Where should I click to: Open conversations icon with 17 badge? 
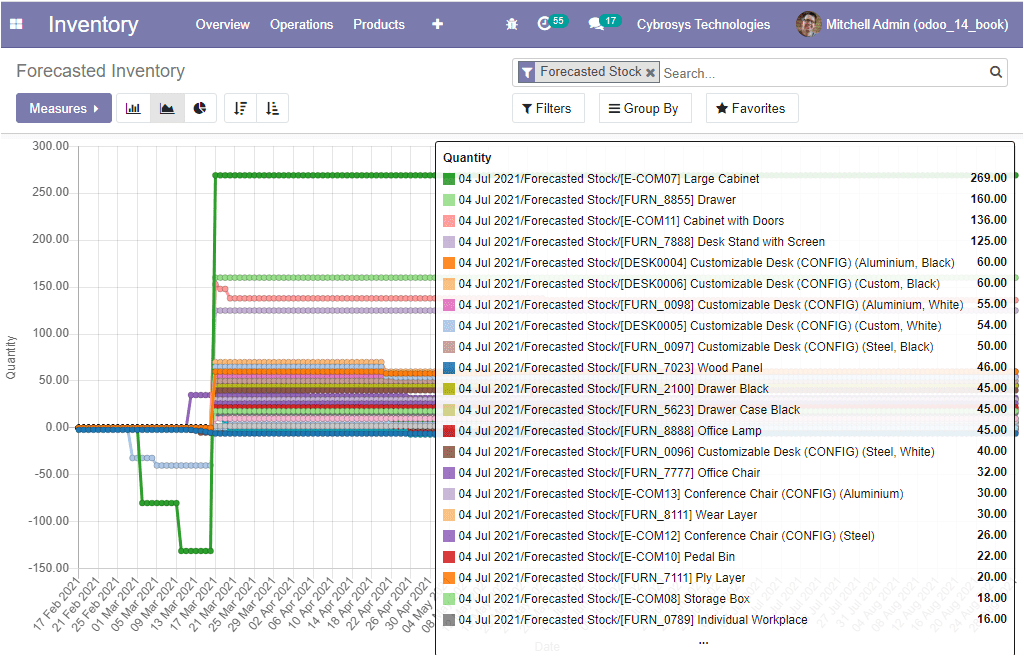coord(603,24)
